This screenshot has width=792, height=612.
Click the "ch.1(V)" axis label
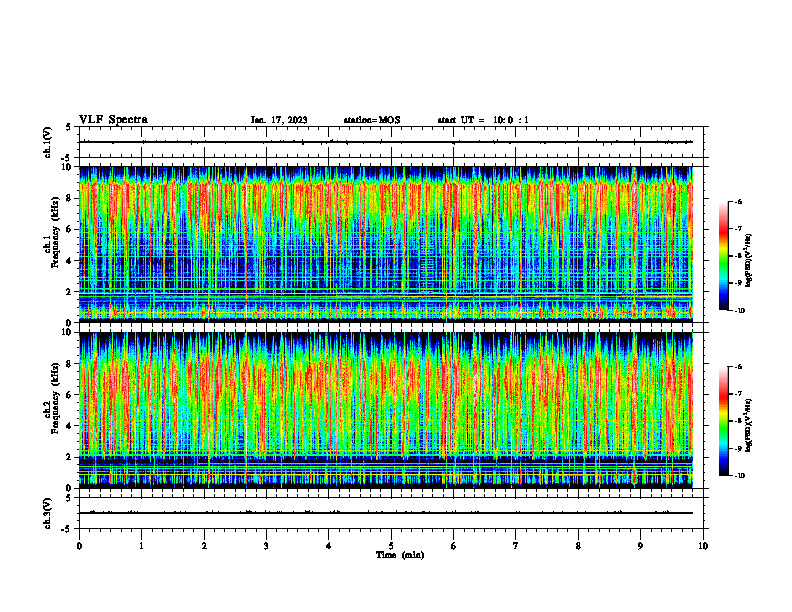(48, 142)
